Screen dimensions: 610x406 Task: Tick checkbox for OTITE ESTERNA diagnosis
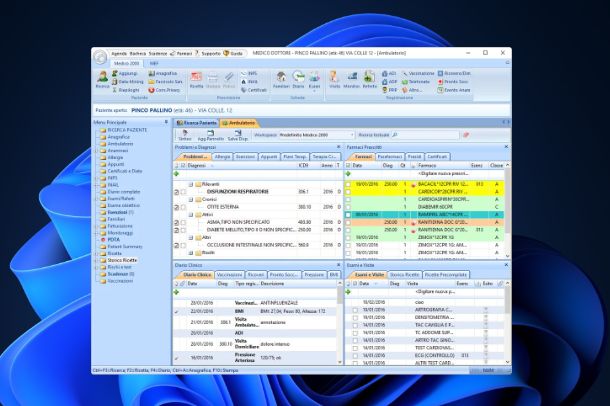pos(183,207)
